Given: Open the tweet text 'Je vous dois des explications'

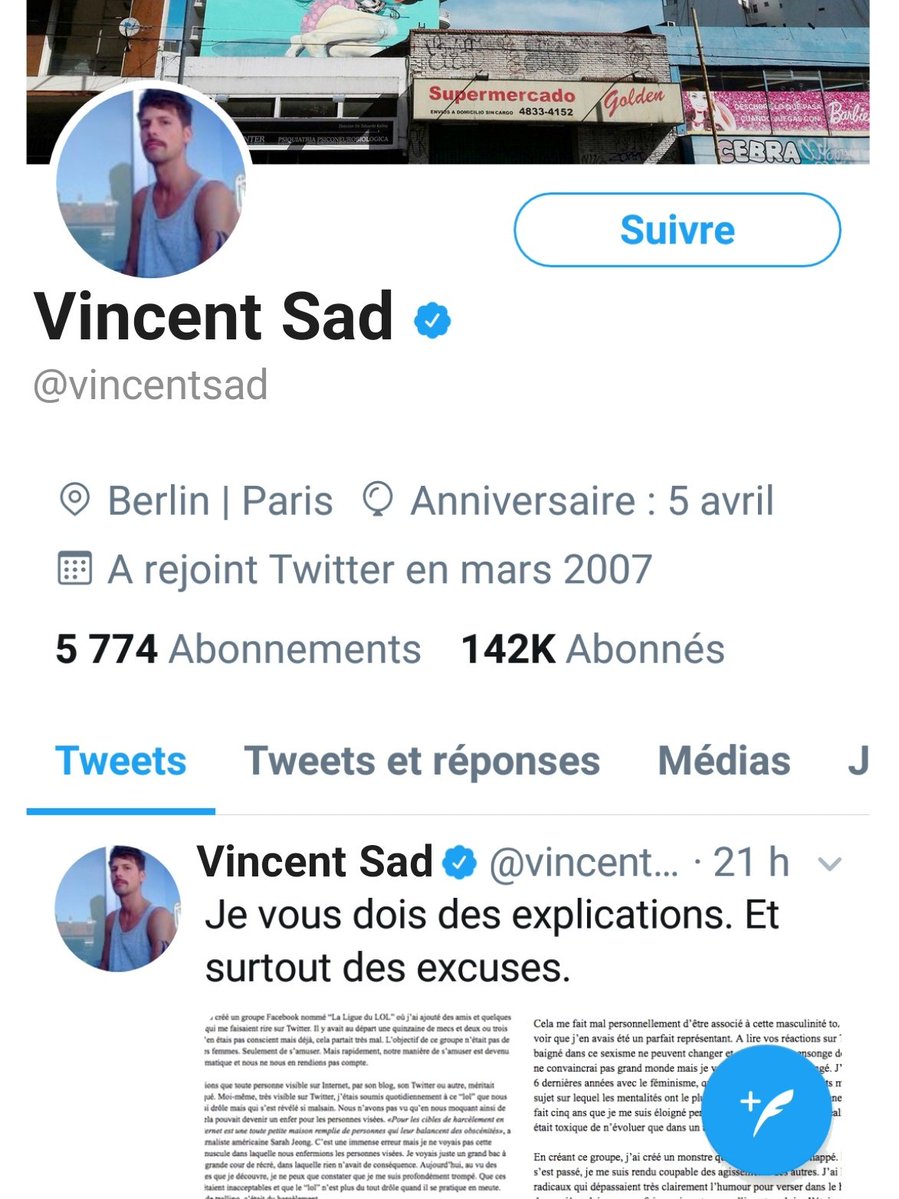Looking at the screenshot, I should click(490, 940).
